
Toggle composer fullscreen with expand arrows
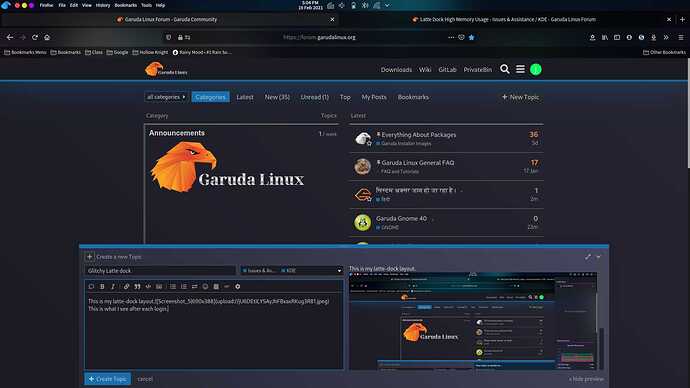click(588, 256)
